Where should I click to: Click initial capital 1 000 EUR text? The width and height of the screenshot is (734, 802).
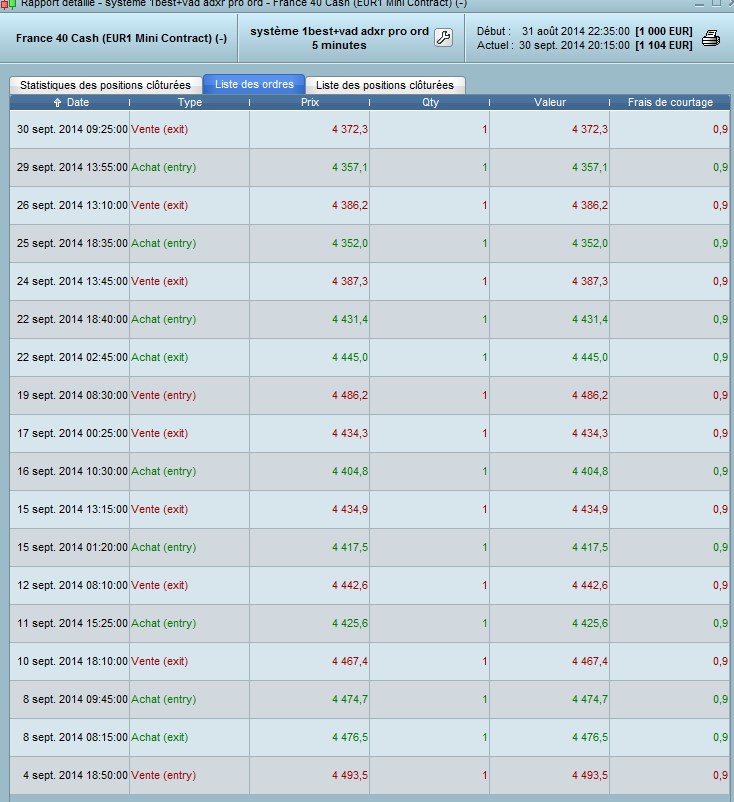tap(663, 31)
